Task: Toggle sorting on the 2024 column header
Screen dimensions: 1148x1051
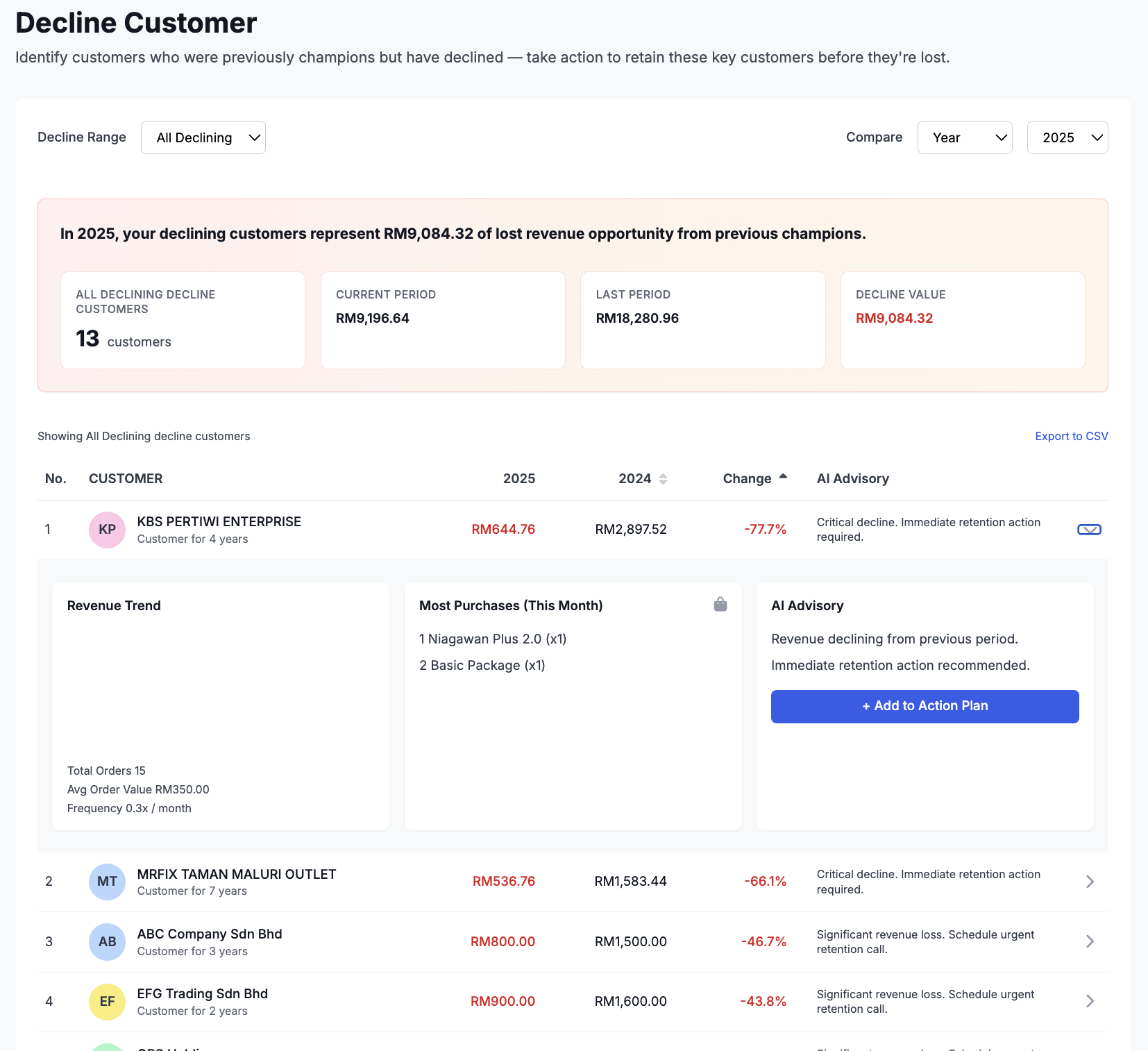Action: tap(634, 478)
